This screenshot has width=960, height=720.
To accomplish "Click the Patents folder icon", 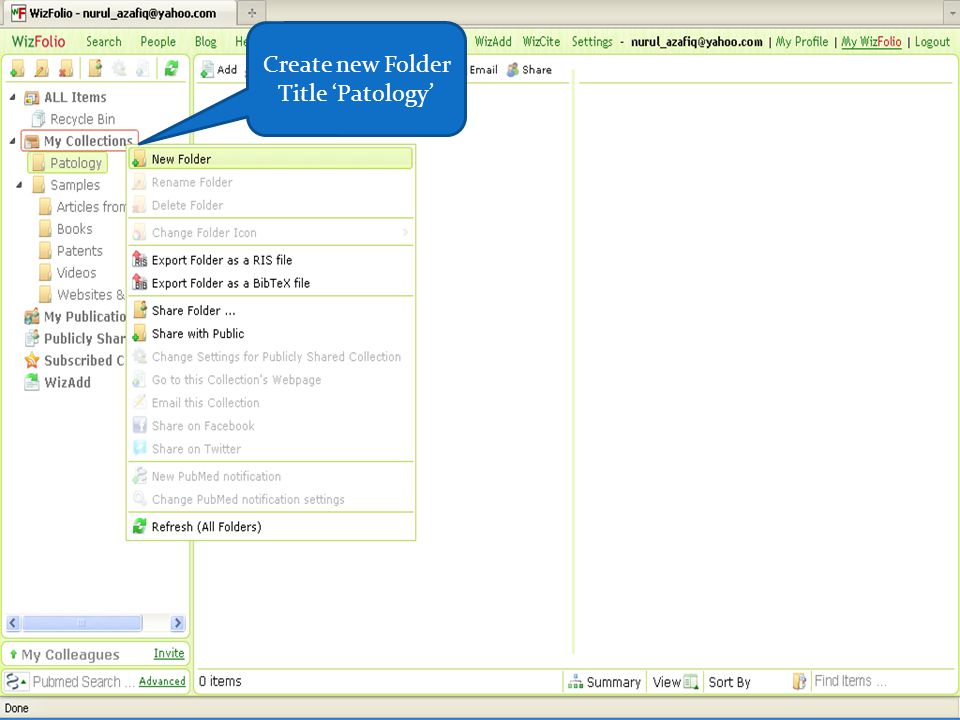I will click(45, 251).
